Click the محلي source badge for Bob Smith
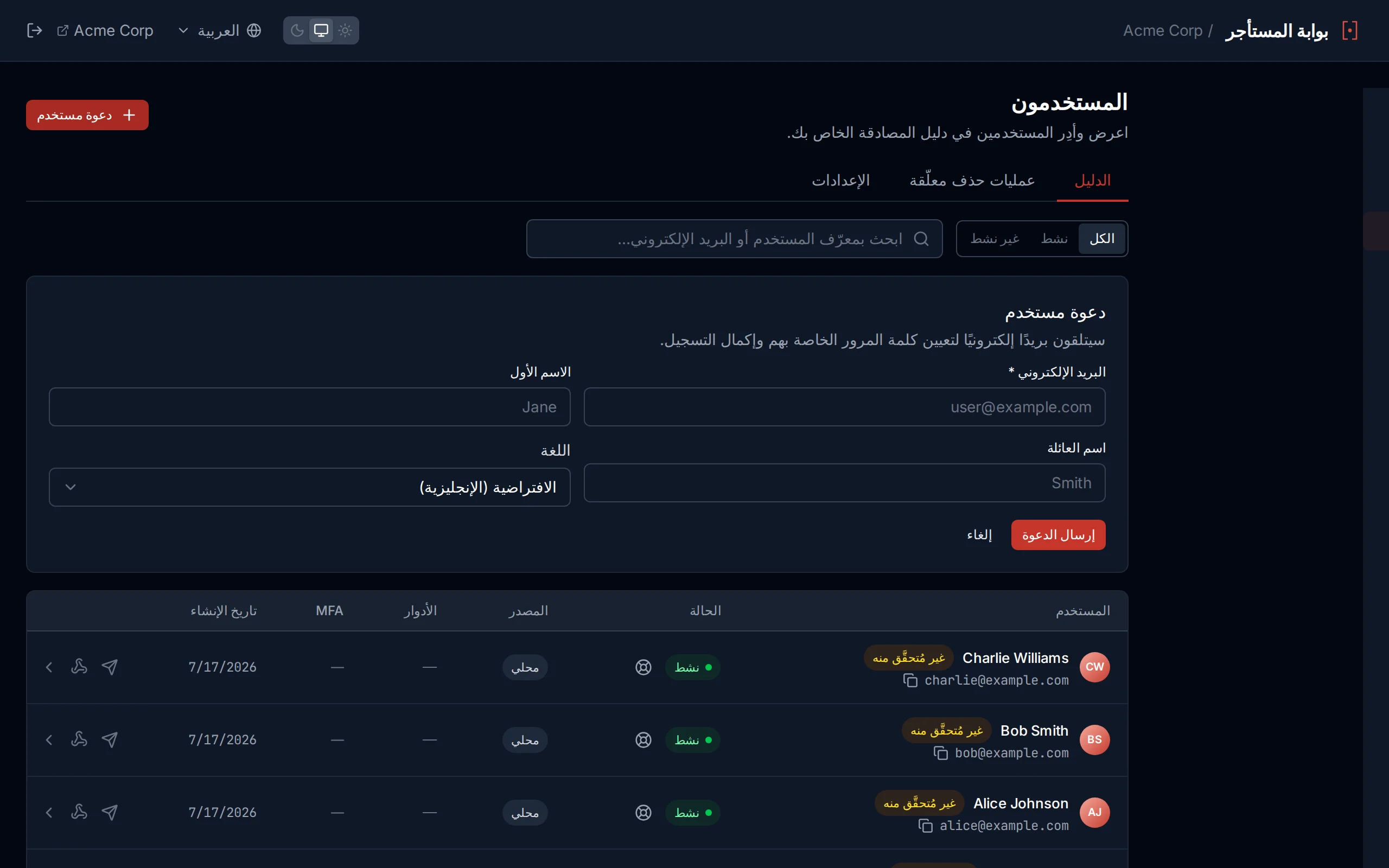 click(525, 740)
